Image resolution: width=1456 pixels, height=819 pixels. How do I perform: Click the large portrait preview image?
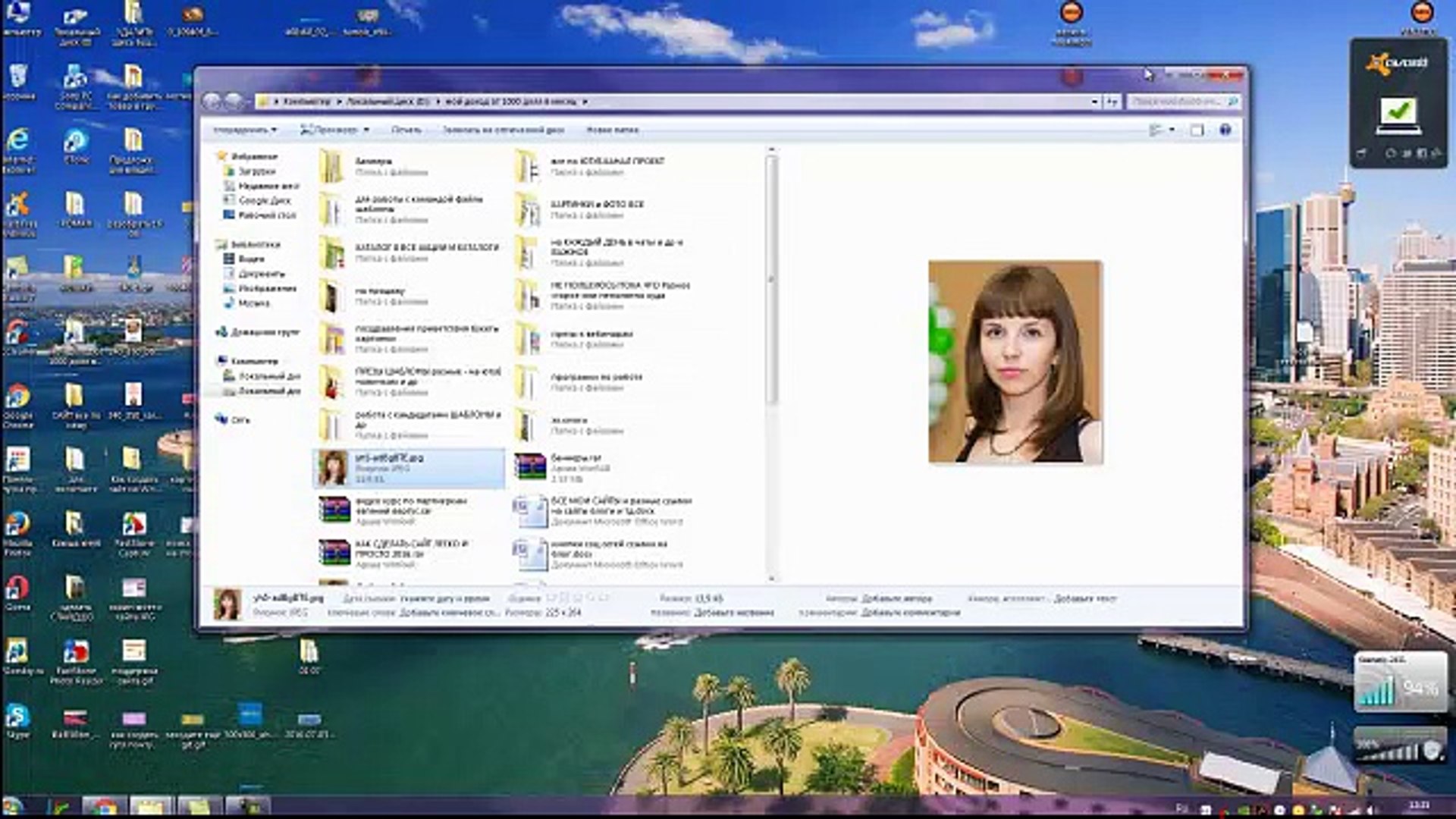pos(1015,362)
